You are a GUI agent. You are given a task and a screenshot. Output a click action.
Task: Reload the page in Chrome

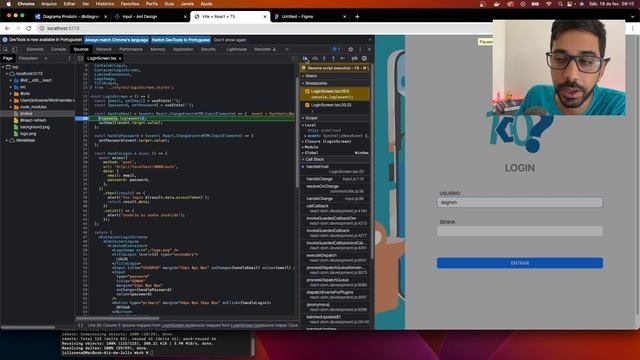[x=28, y=28]
